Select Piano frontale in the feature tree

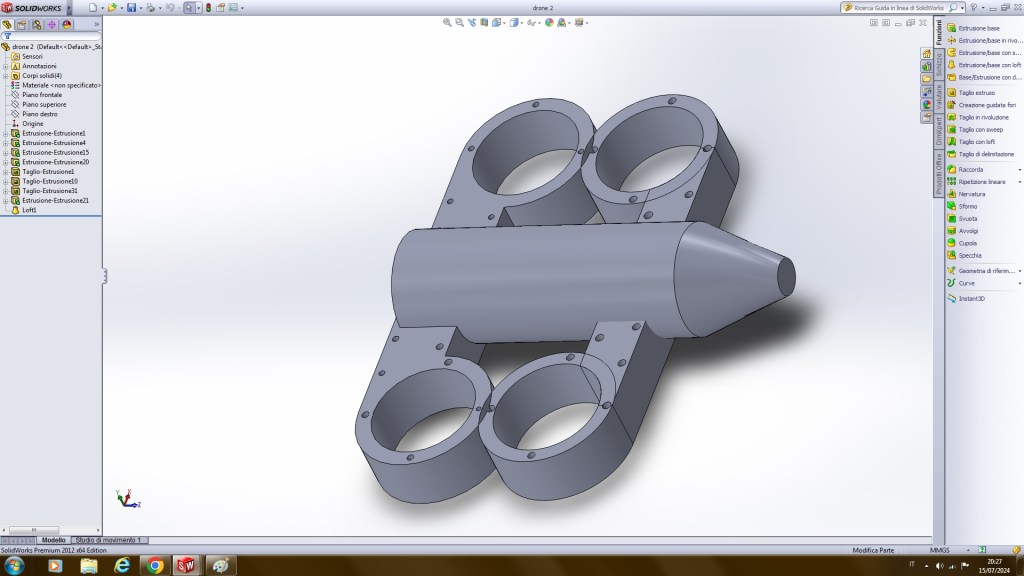[42, 95]
